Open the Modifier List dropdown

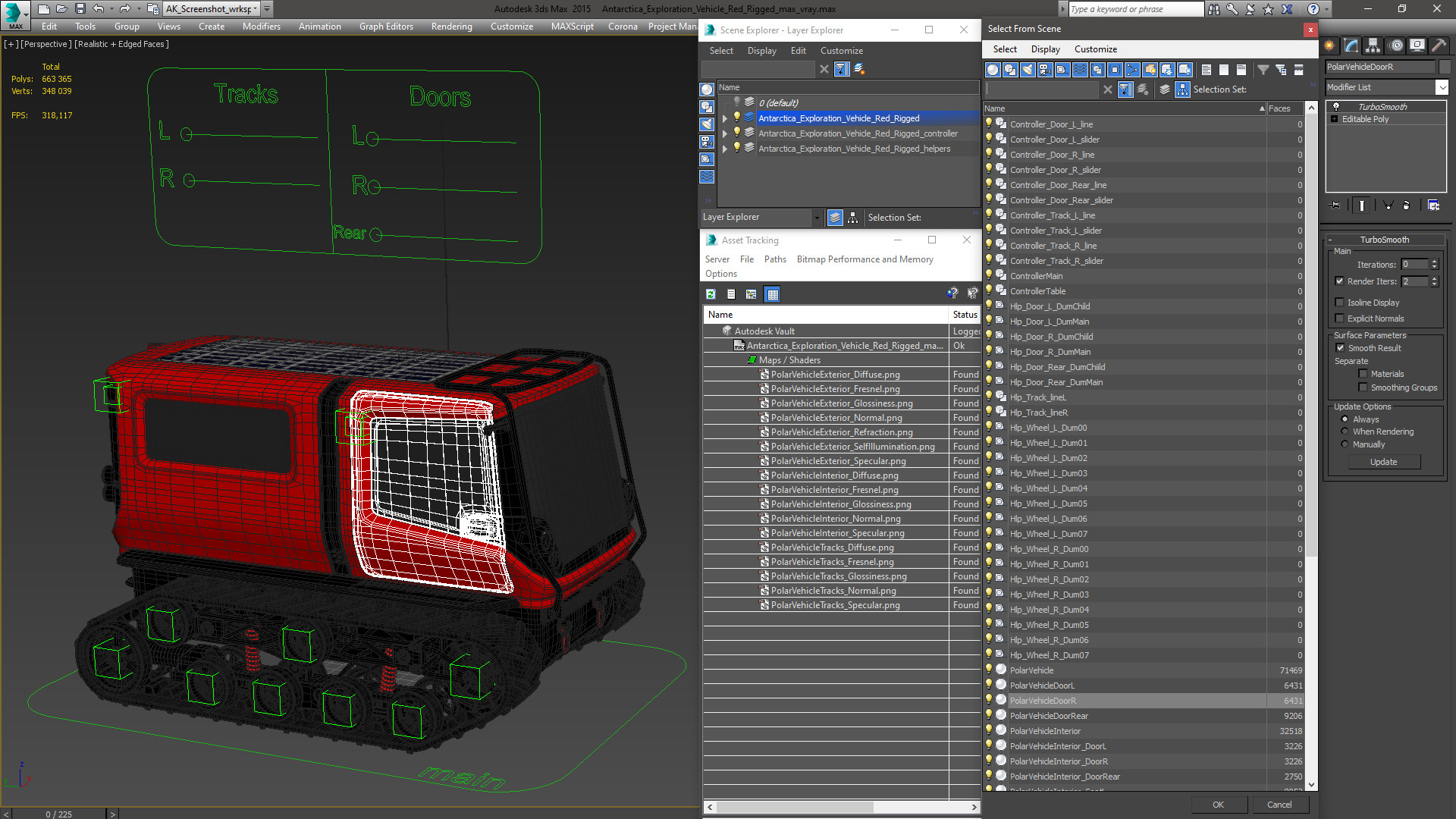click(x=1442, y=87)
